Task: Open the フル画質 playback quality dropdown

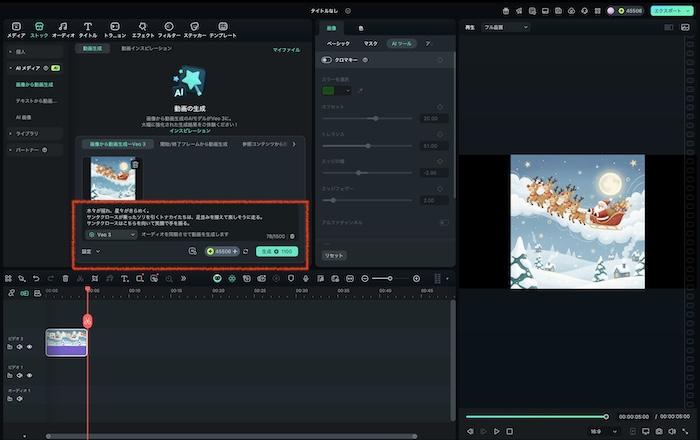Action: [505, 27]
